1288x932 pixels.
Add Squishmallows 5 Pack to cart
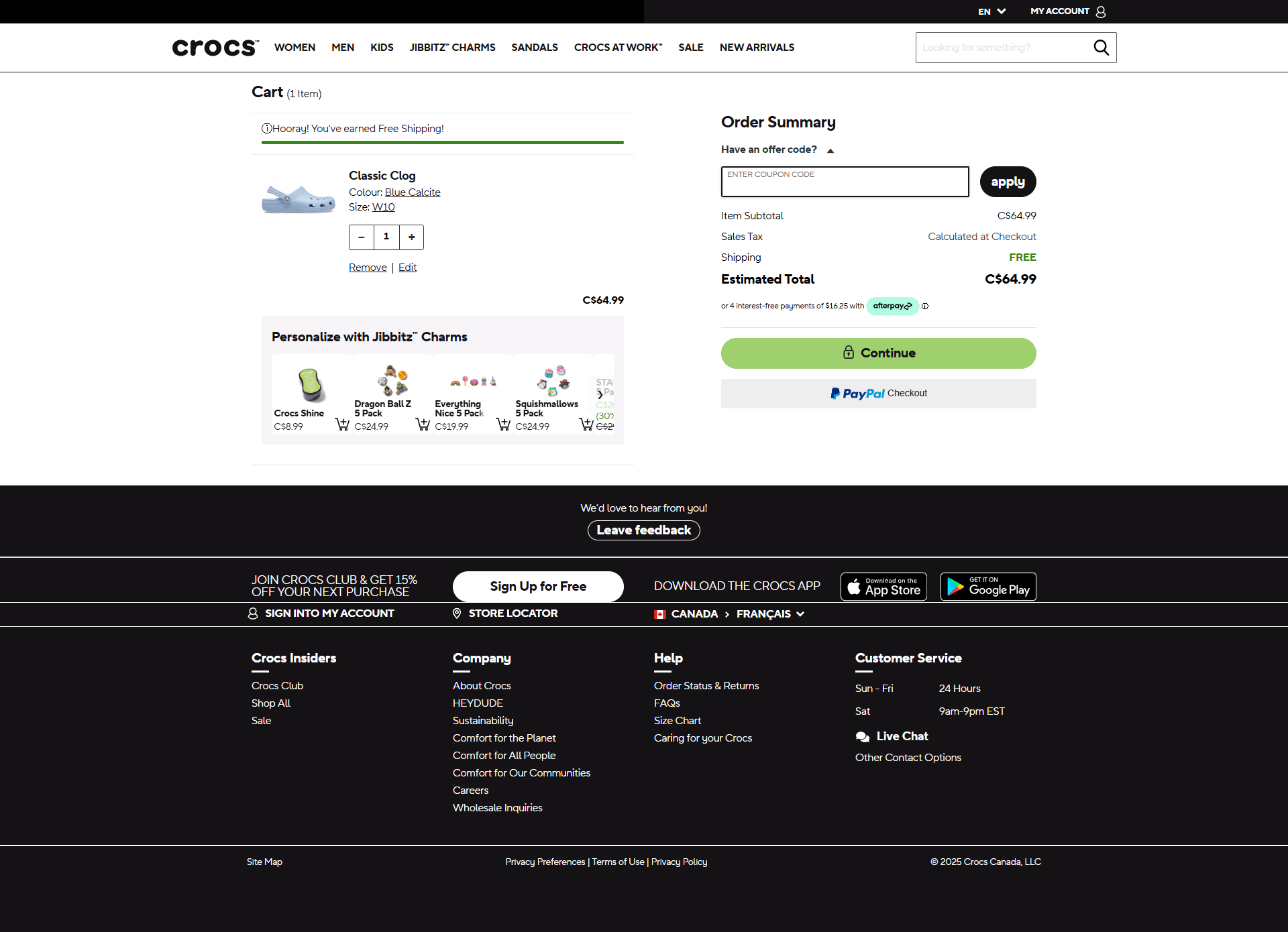(586, 424)
